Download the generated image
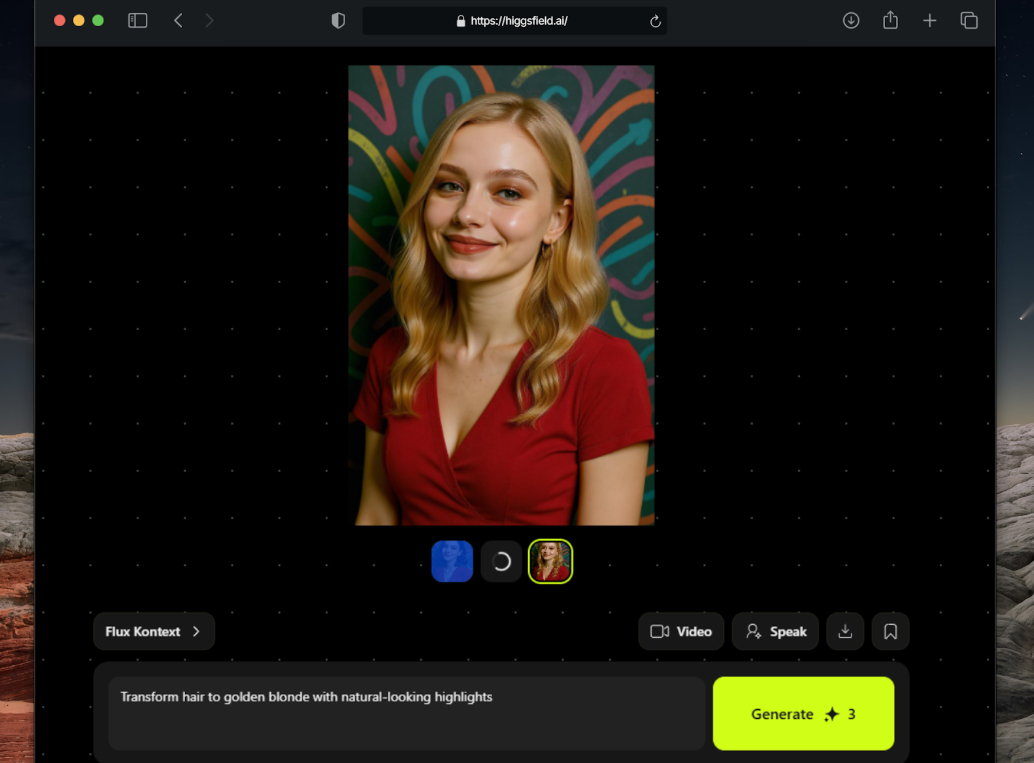Image resolution: width=1034 pixels, height=763 pixels. [x=845, y=631]
